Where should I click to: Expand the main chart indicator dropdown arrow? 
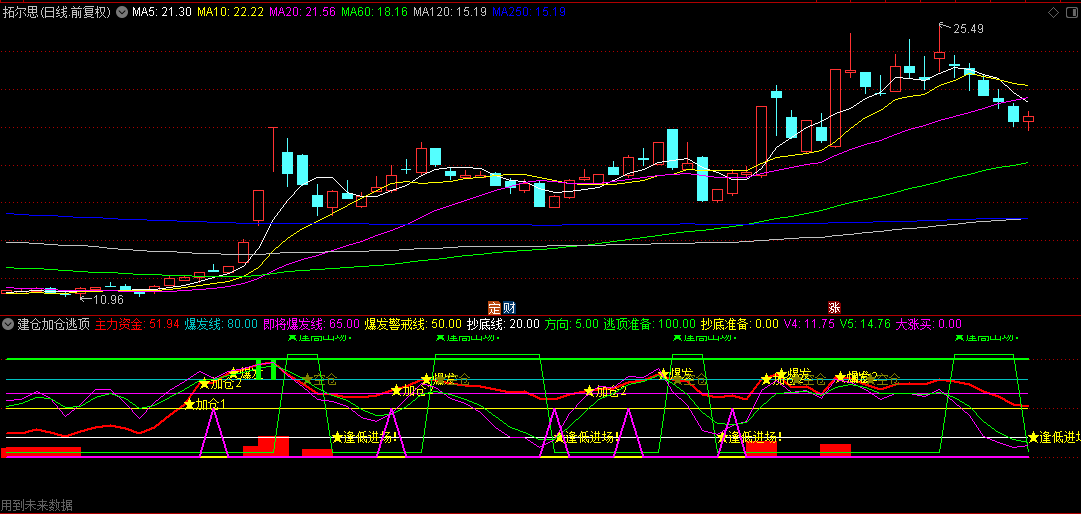[x=122, y=12]
